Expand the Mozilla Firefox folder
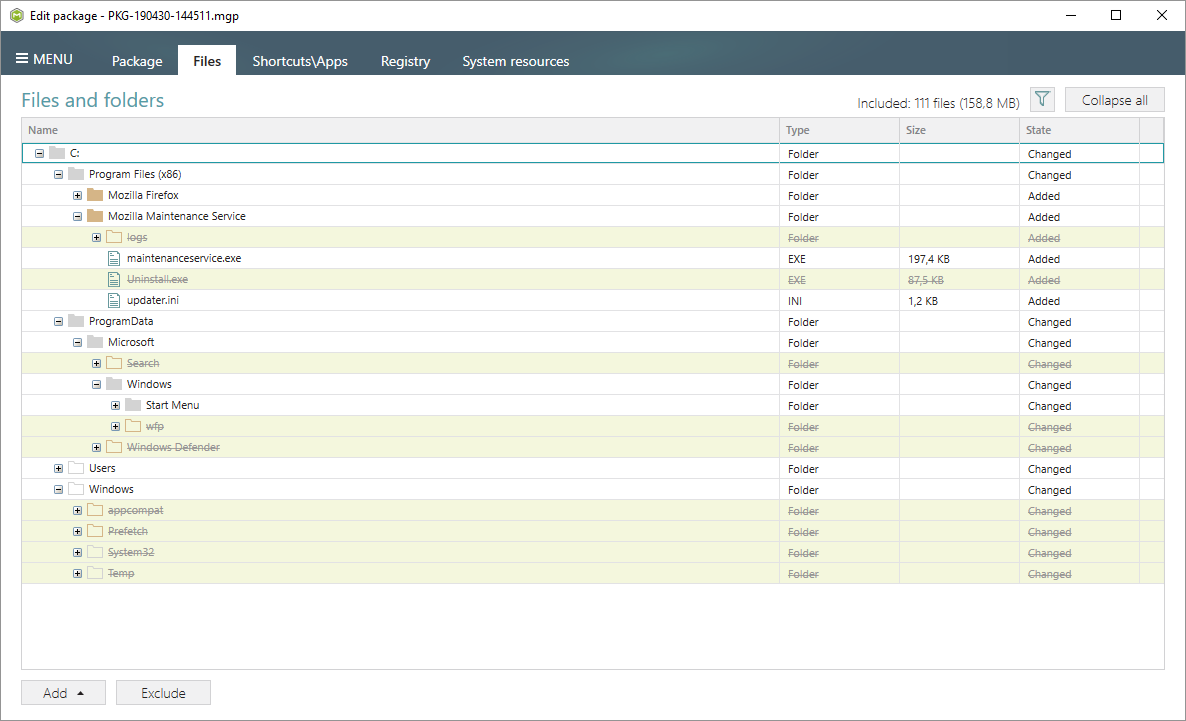1186x721 pixels. pos(77,195)
